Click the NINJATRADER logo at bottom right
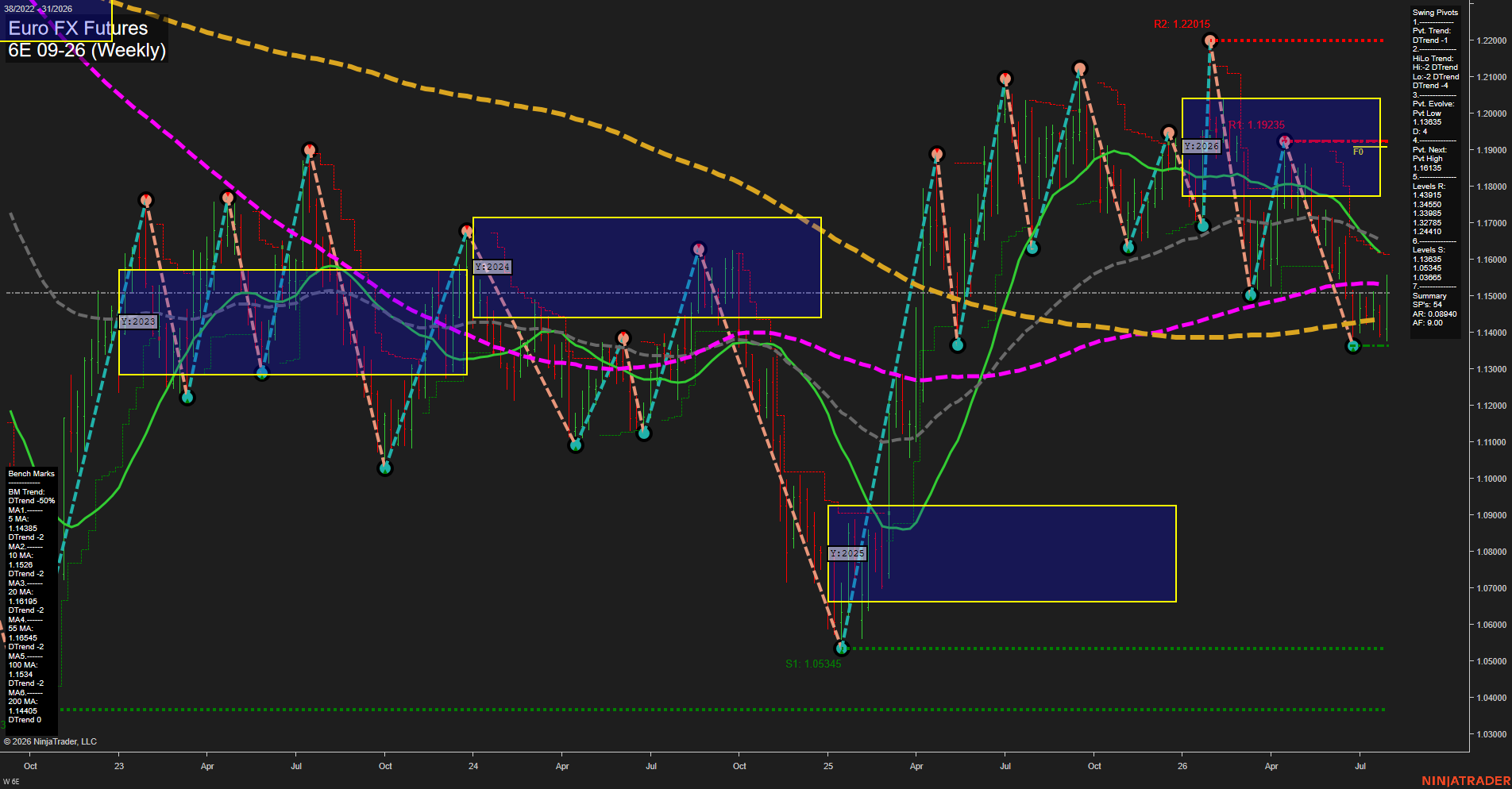1512x789 pixels. 1466,781
